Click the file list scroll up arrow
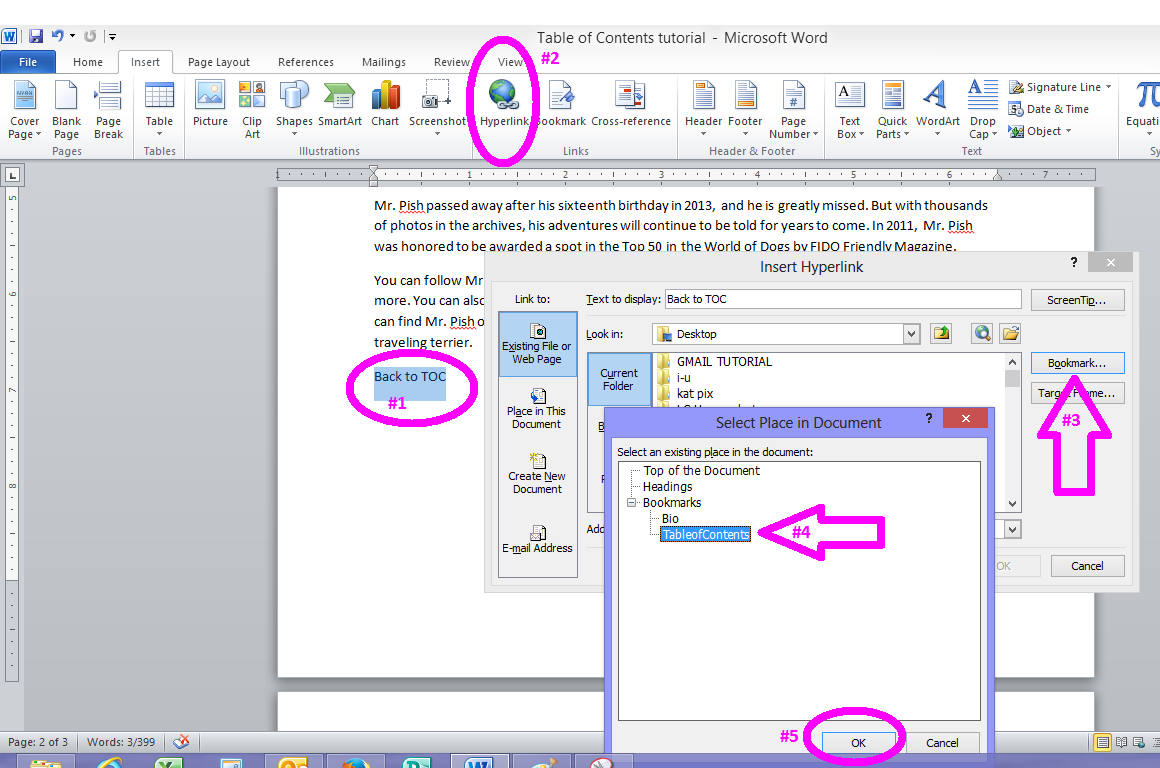The height and width of the screenshot is (768, 1160). (x=1012, y=362)
